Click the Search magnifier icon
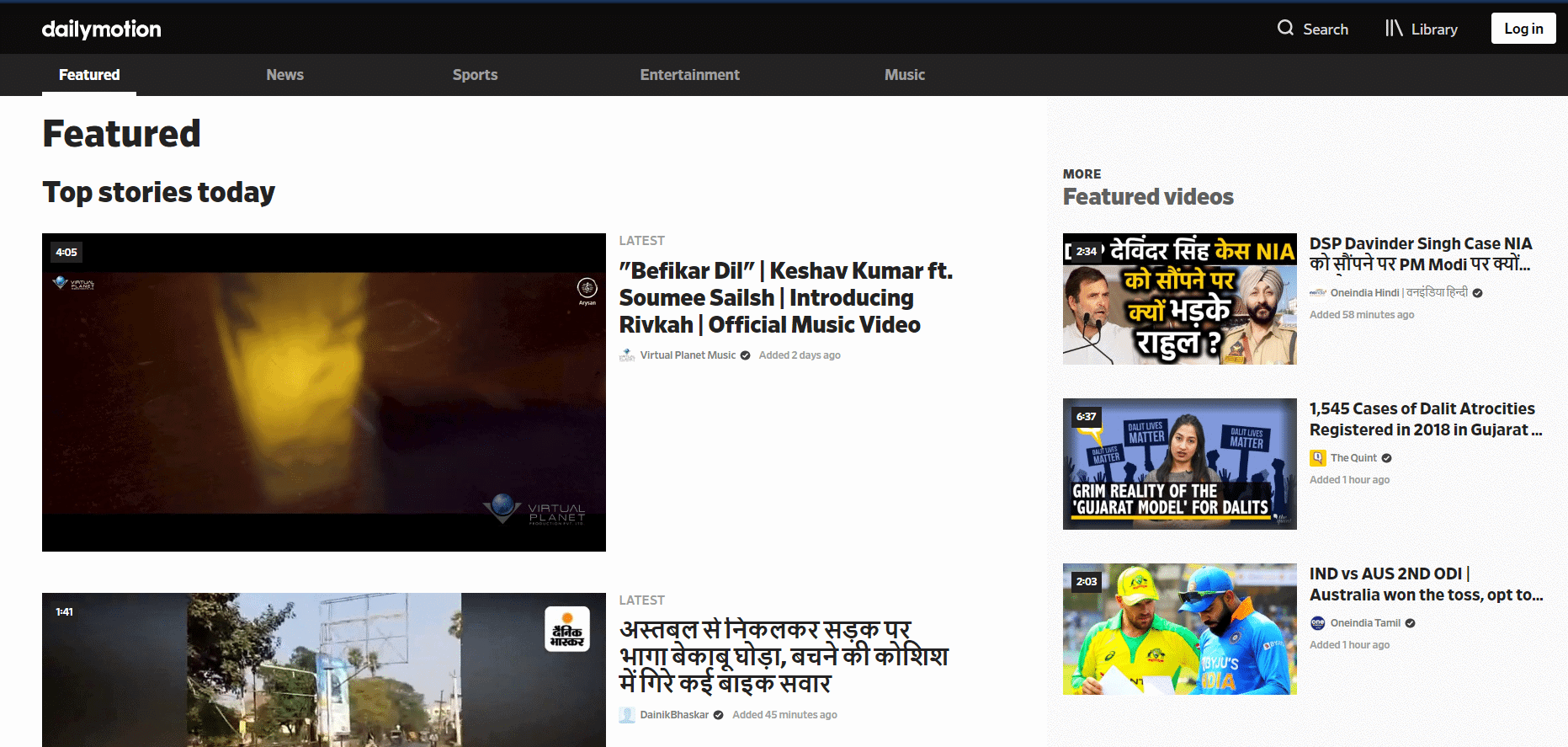 1285,28
